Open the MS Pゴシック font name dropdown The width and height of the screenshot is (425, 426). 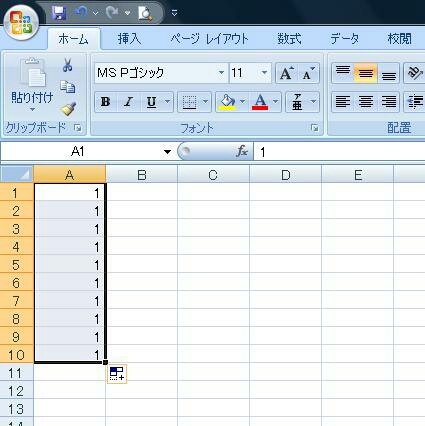click(221, 73)
